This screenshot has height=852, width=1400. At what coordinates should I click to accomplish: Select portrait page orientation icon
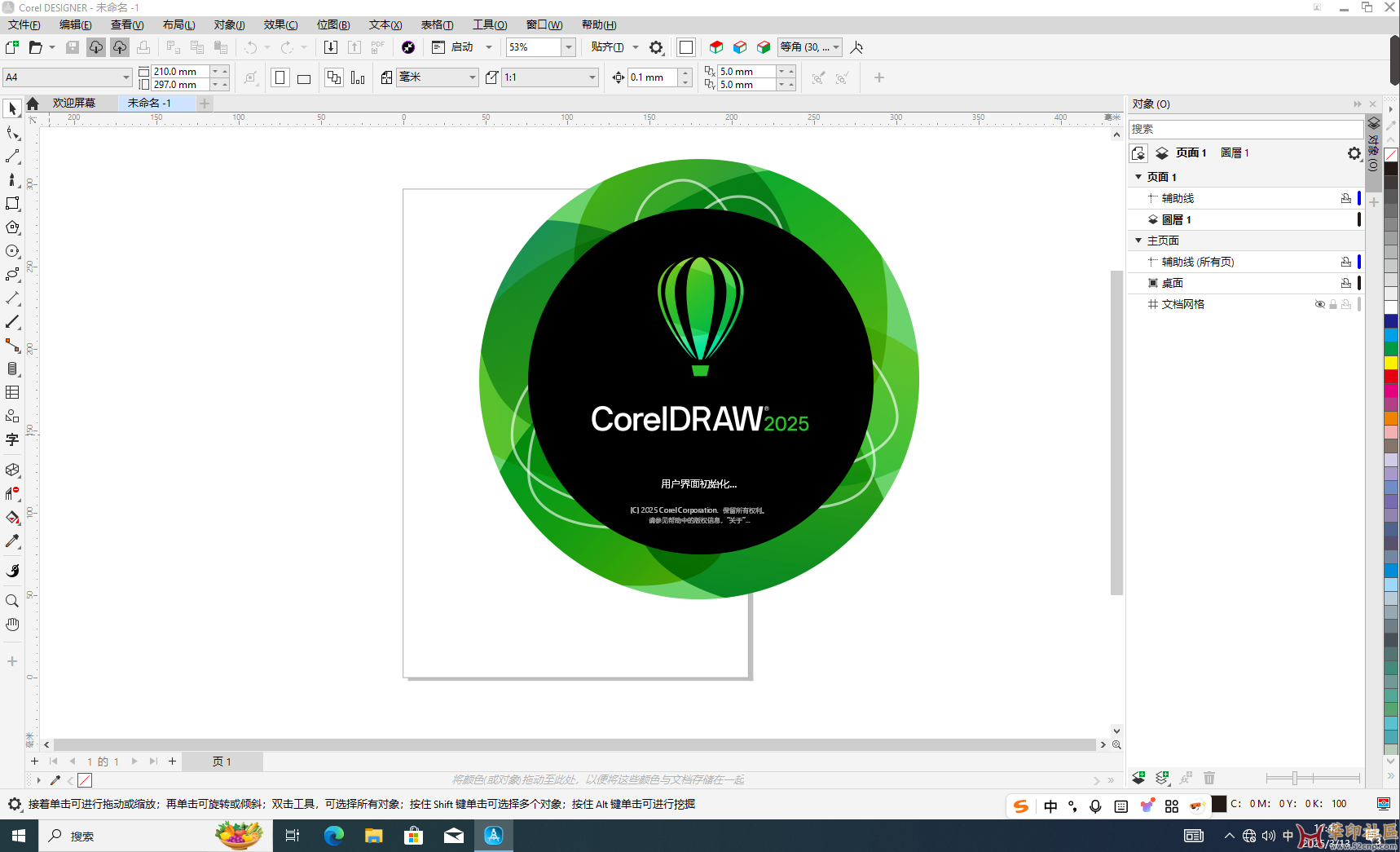[x=280, y=77]
